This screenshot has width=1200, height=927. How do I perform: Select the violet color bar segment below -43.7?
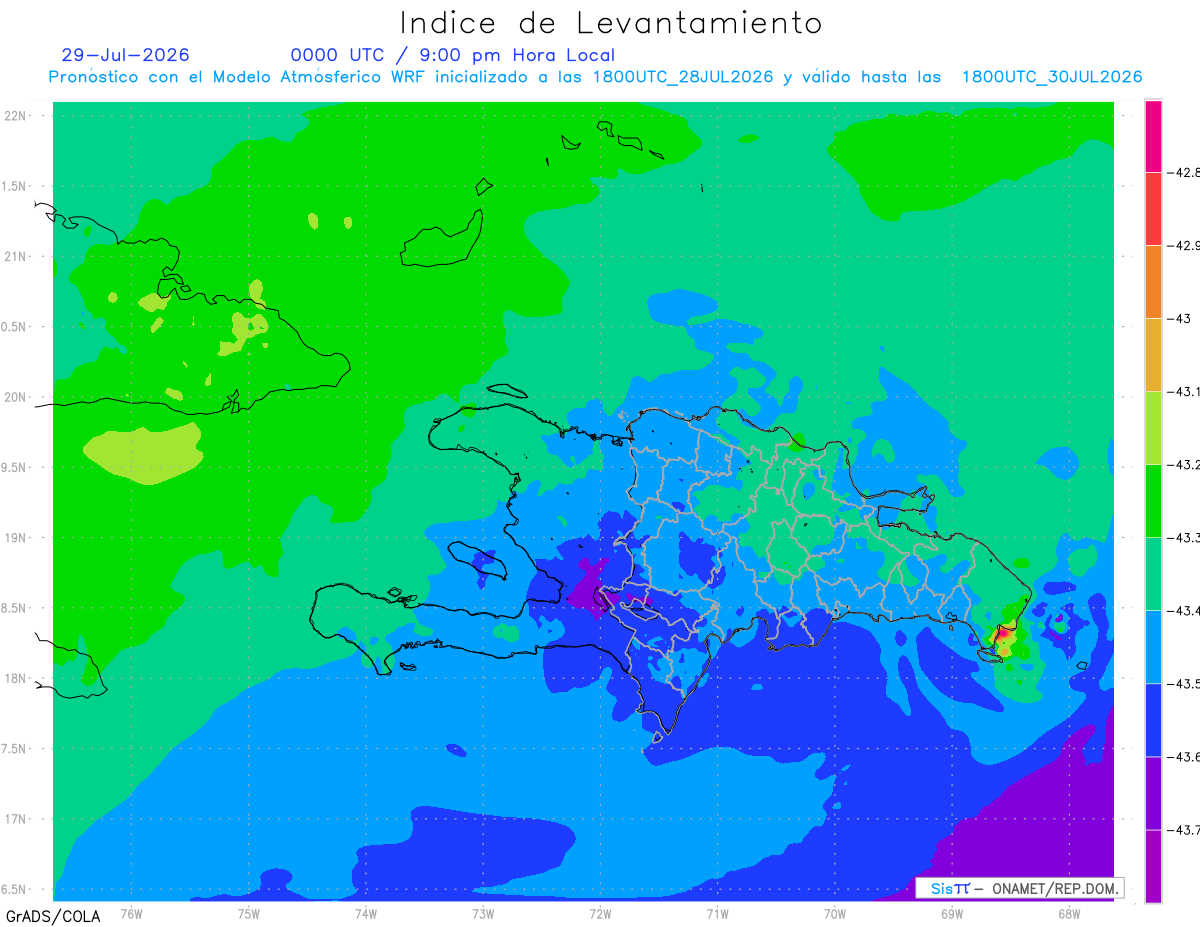[1153, 866]
